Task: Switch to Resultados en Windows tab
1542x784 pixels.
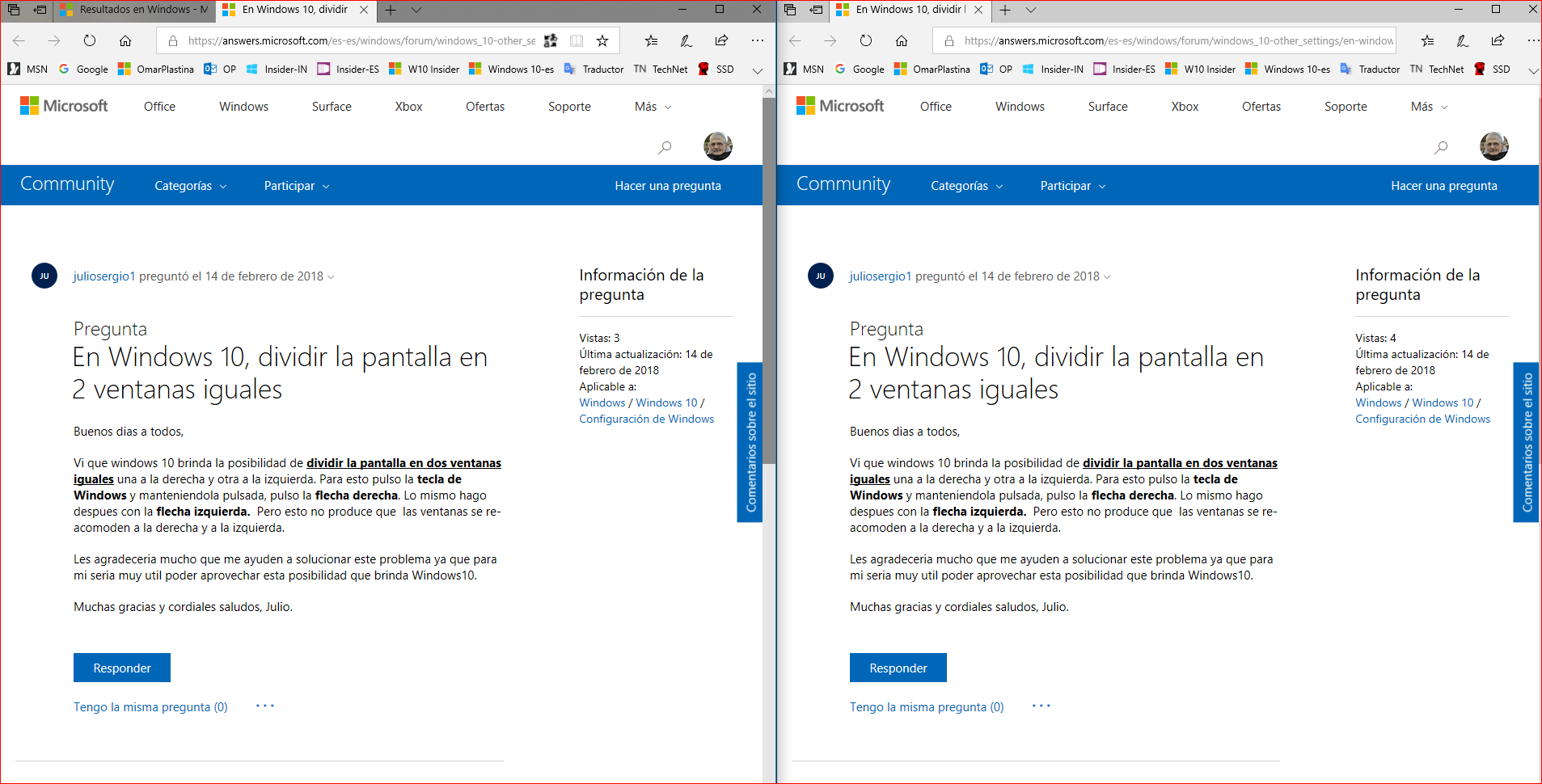Action: click(134, 10)
